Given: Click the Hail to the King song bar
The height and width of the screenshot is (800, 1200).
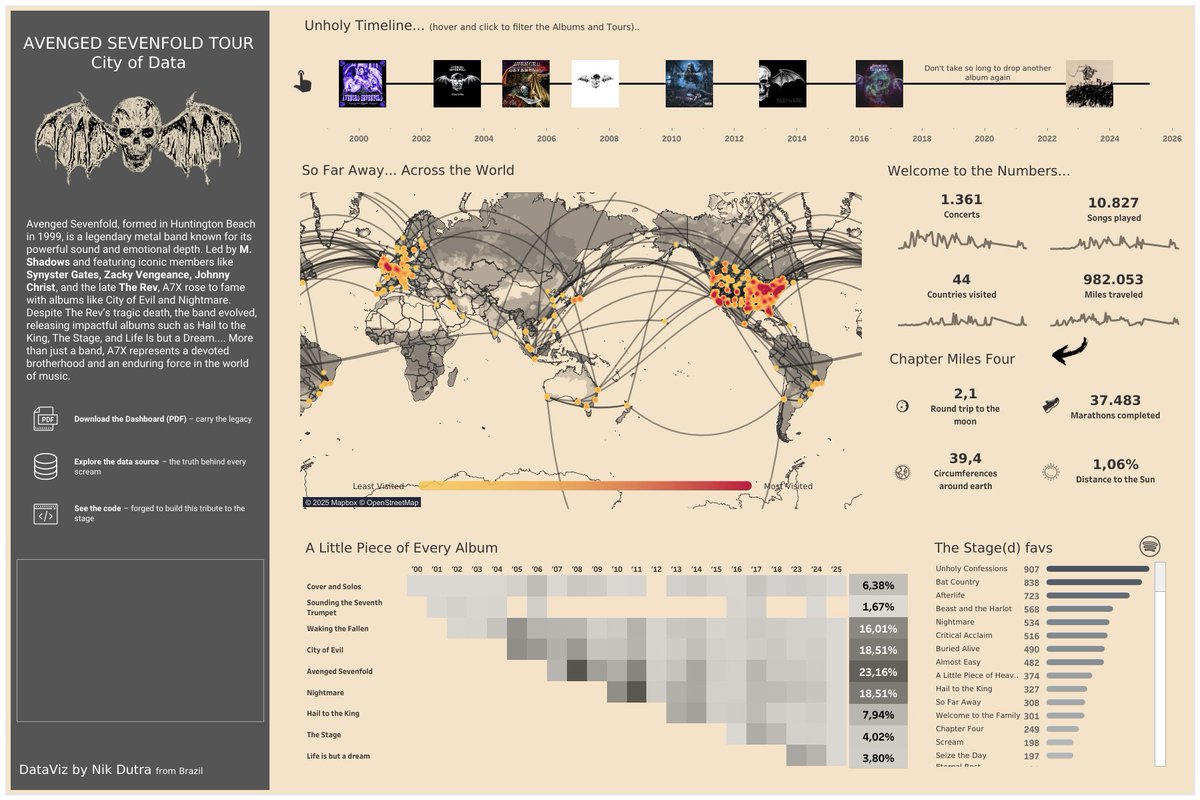Looking at the screenshot, I should coord(1066,689).
